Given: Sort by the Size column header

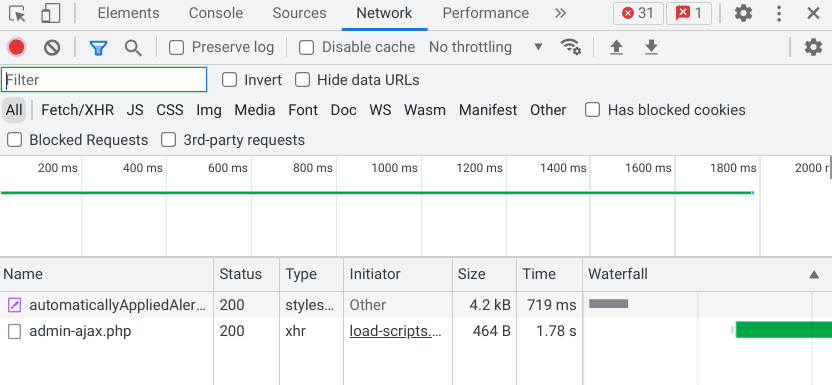Looking at the screenshot, I should point(484,274).
